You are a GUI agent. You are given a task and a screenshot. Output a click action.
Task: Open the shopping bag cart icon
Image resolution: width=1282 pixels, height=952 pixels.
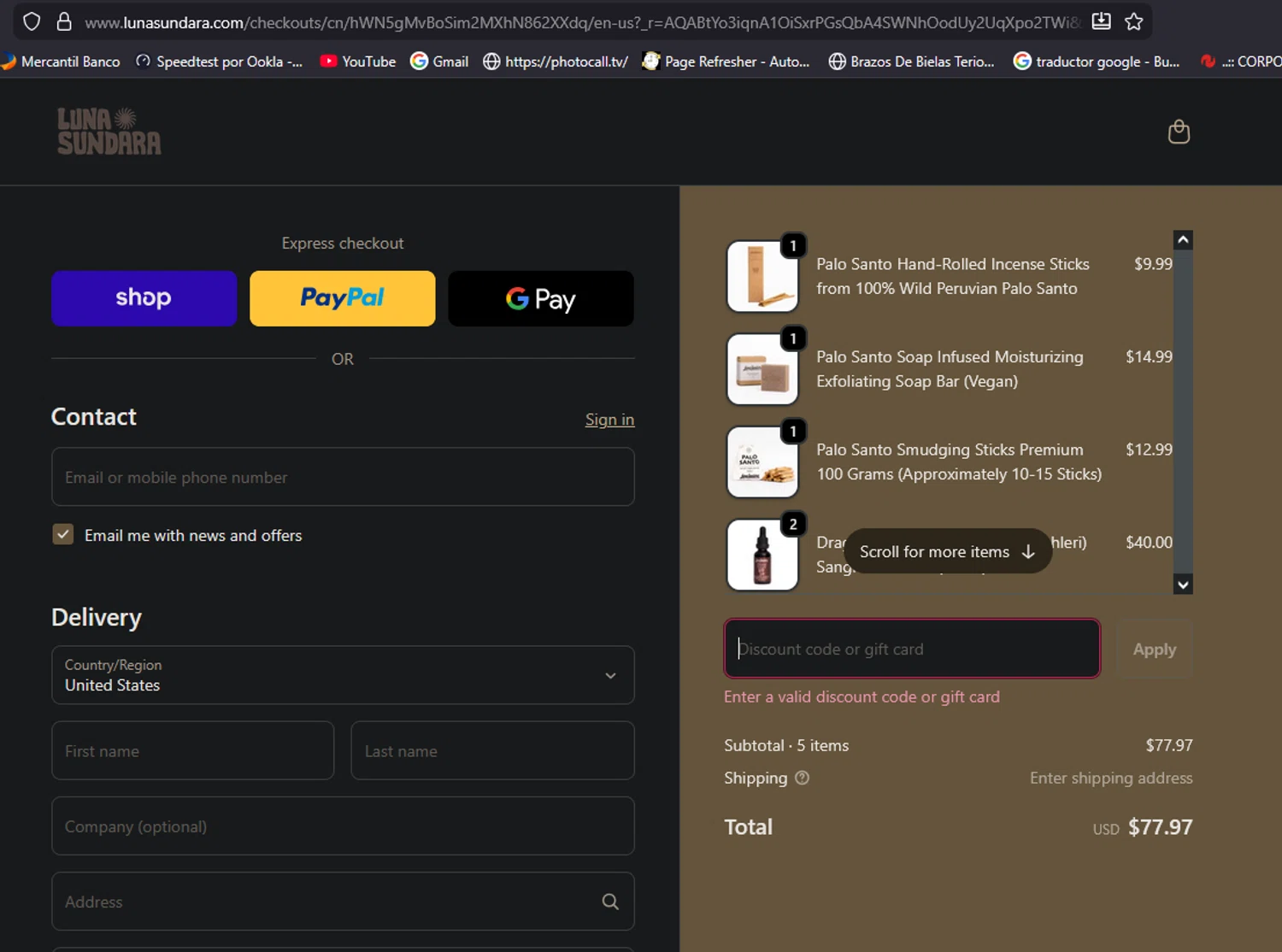1179,132
